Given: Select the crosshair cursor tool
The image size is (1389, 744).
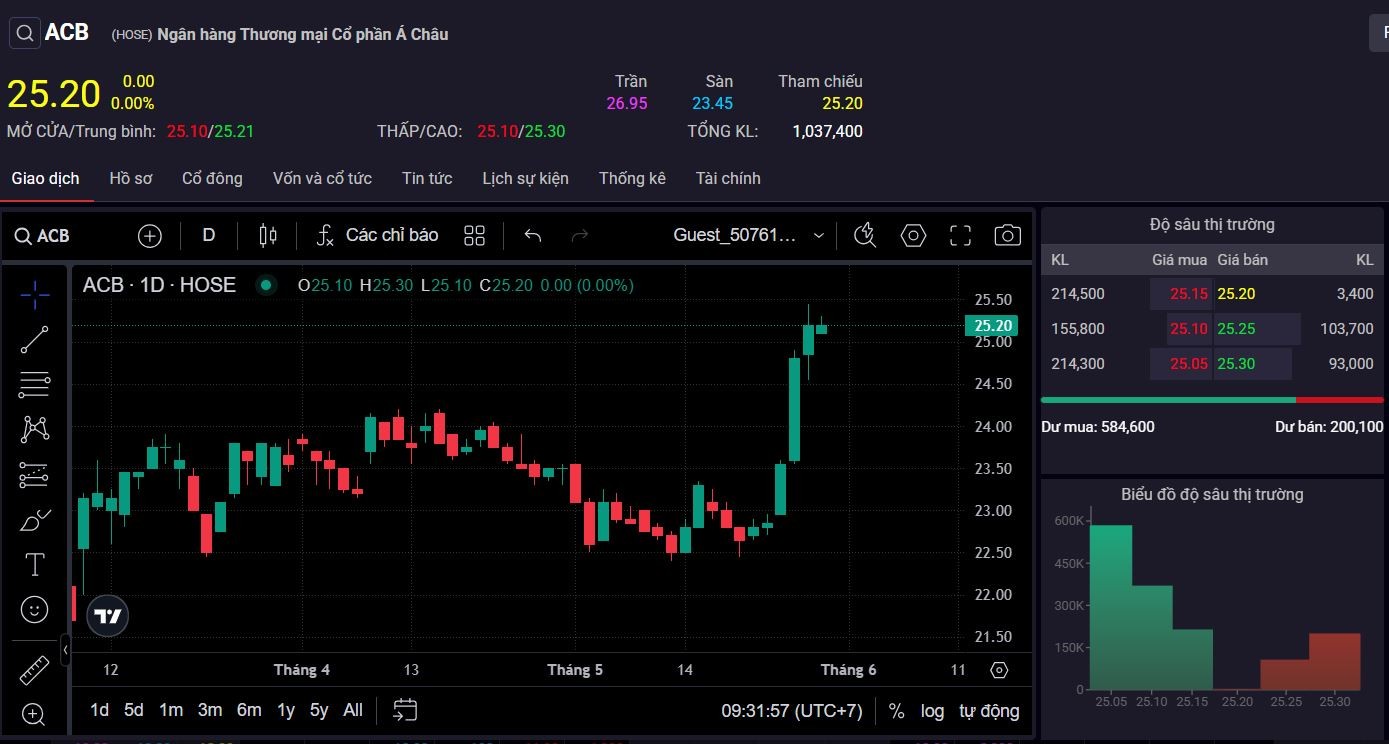Looking at the screenshot, I should pyautogui.click(x=35, y=294).
